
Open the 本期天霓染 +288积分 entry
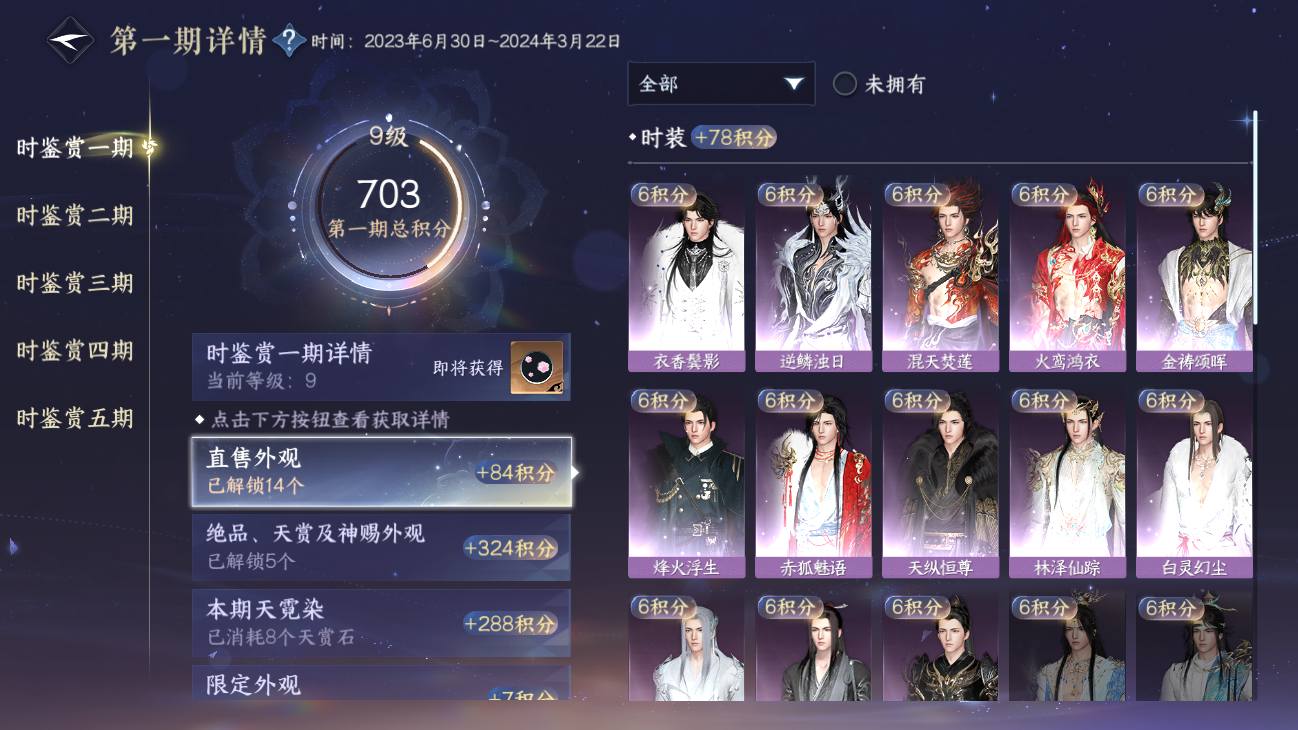[382, 623]
